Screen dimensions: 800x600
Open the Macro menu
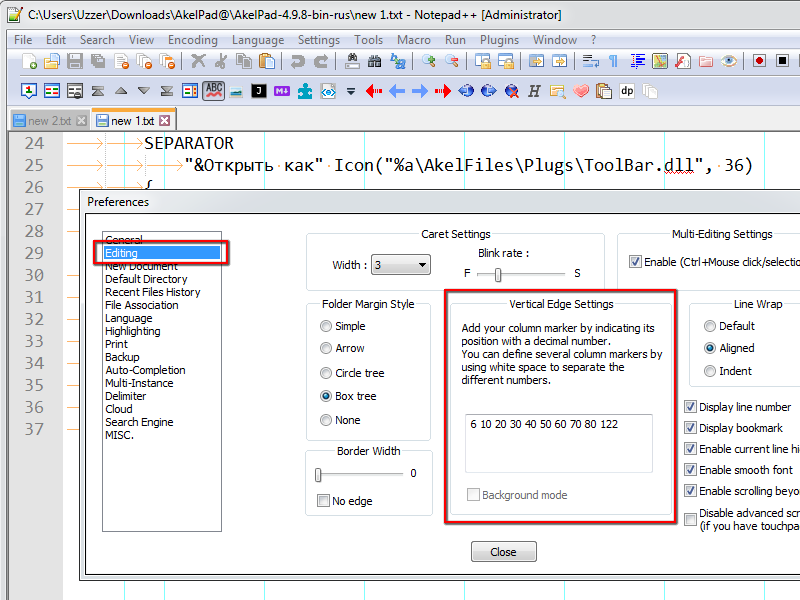coord(414,40)
